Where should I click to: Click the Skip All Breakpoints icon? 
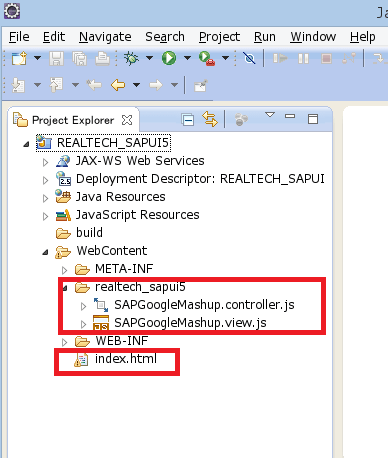pyautogui.click(x=249, y=58)
